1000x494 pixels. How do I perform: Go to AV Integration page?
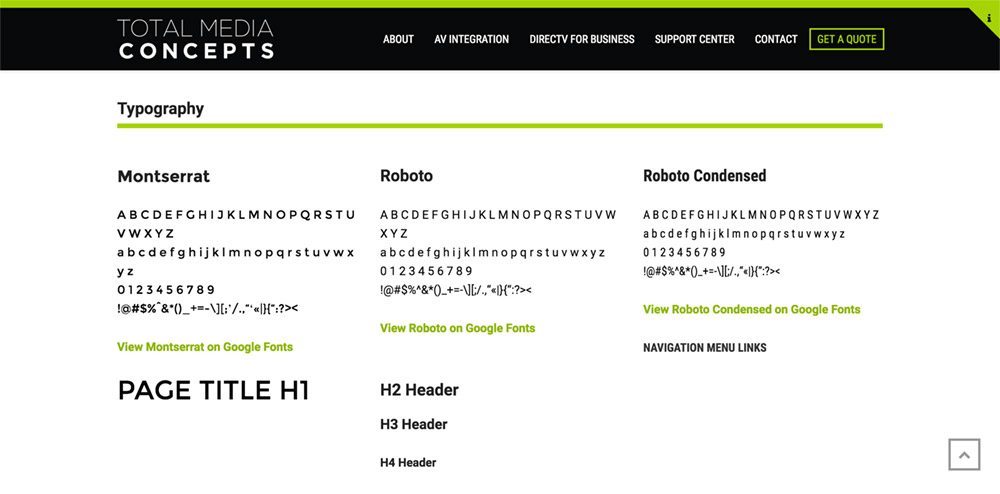coord(471,39)
